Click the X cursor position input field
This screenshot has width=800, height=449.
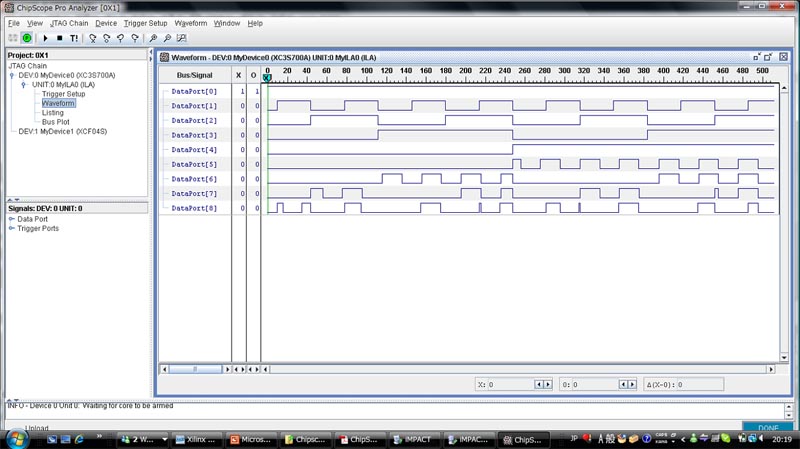tap(510, 385)
